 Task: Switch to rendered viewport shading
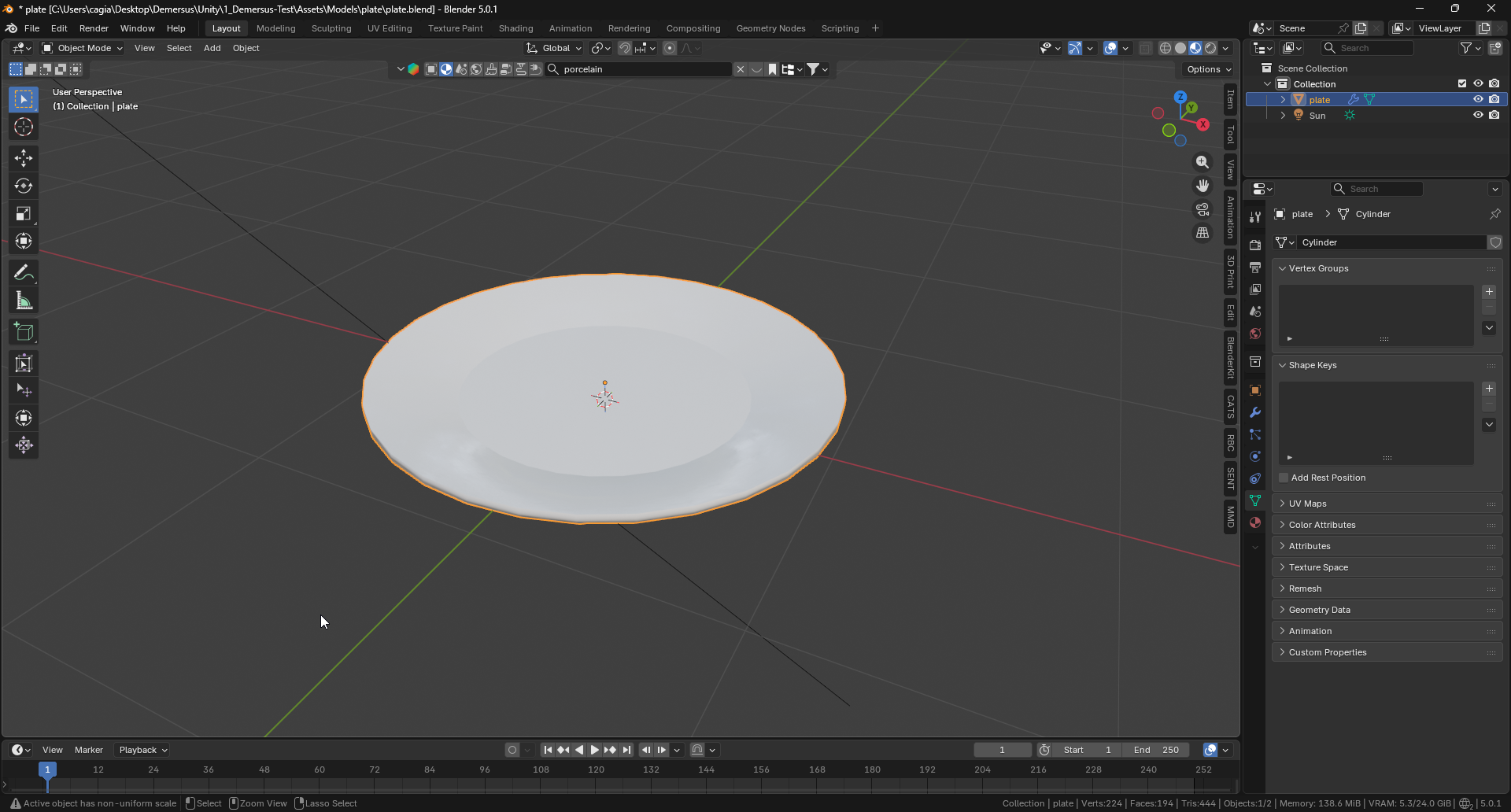[1210, 48]
